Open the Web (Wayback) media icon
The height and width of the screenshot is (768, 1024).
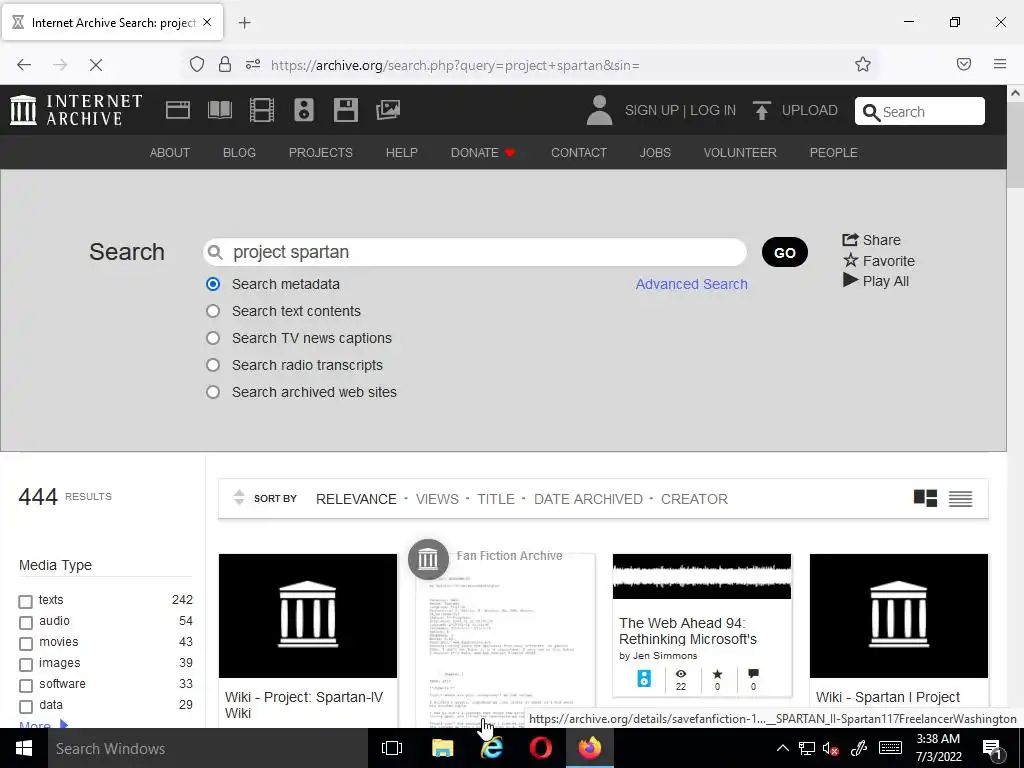pyautogui.click(x=178, y=110)
